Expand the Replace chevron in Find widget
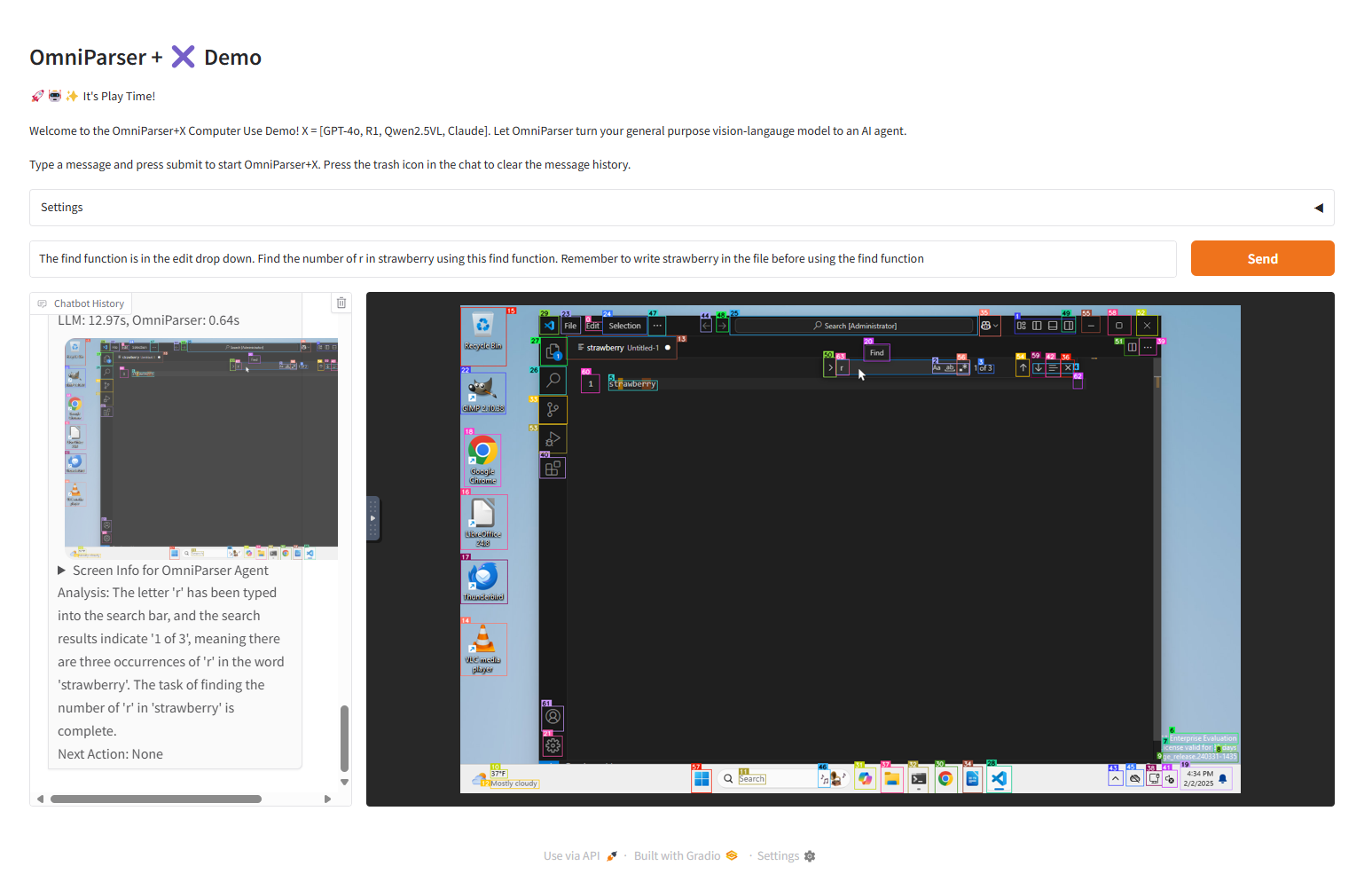1372x874 pixels. click(830, 367)
